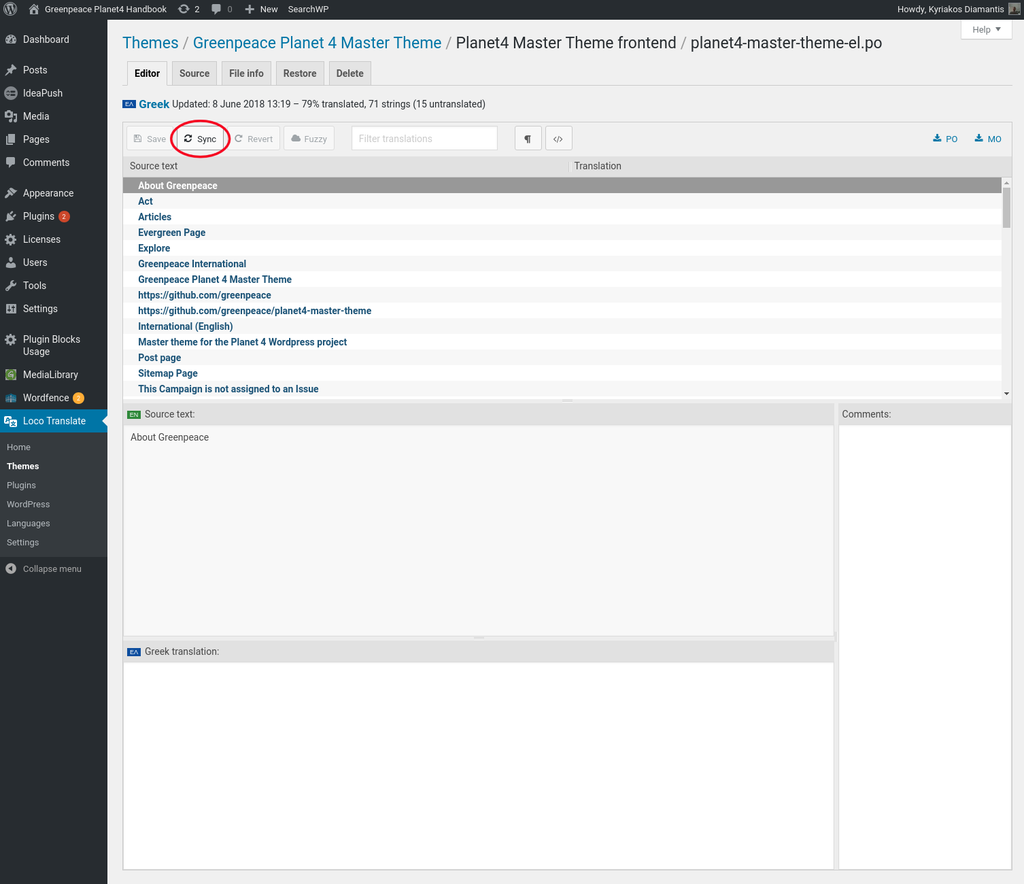This screenshot has width=1024, height=884.
Task: Click the Collapse menu arrow icon
Action: [11, 569]
